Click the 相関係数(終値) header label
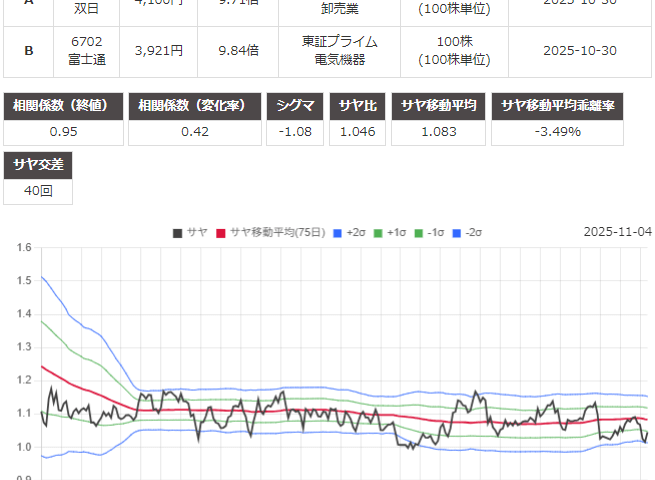The width and height of the screenshot is (655, 480). 64,106
